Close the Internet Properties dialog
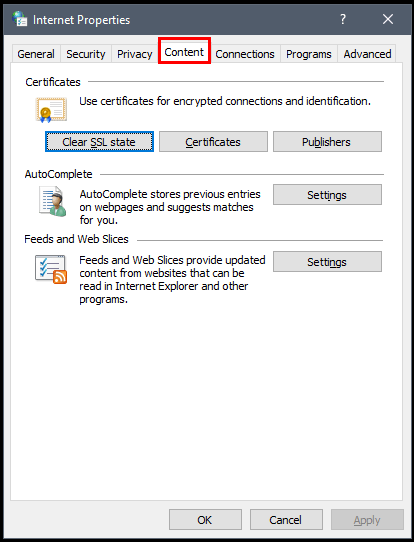Viewport: 414px width, 542px height. [x=388, y=19]
